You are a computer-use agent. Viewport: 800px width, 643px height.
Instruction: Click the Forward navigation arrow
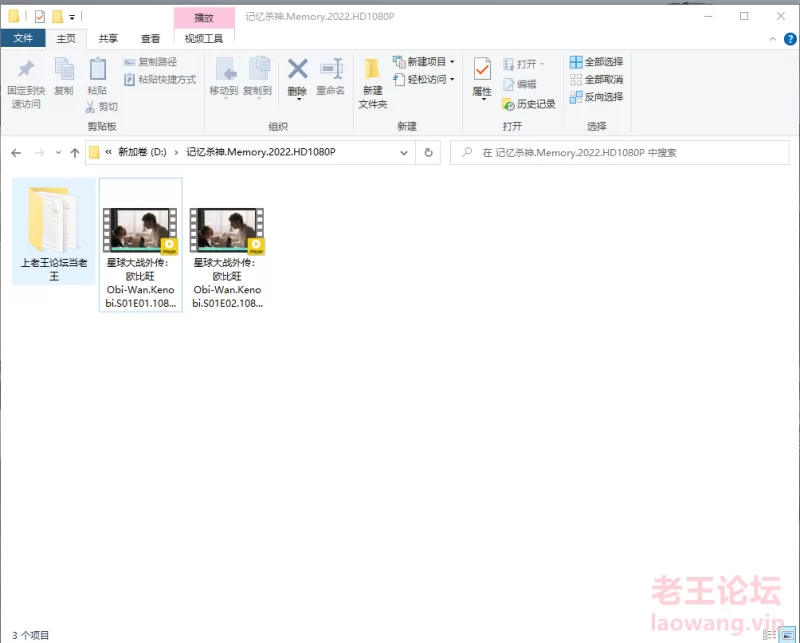coord(40,153)
